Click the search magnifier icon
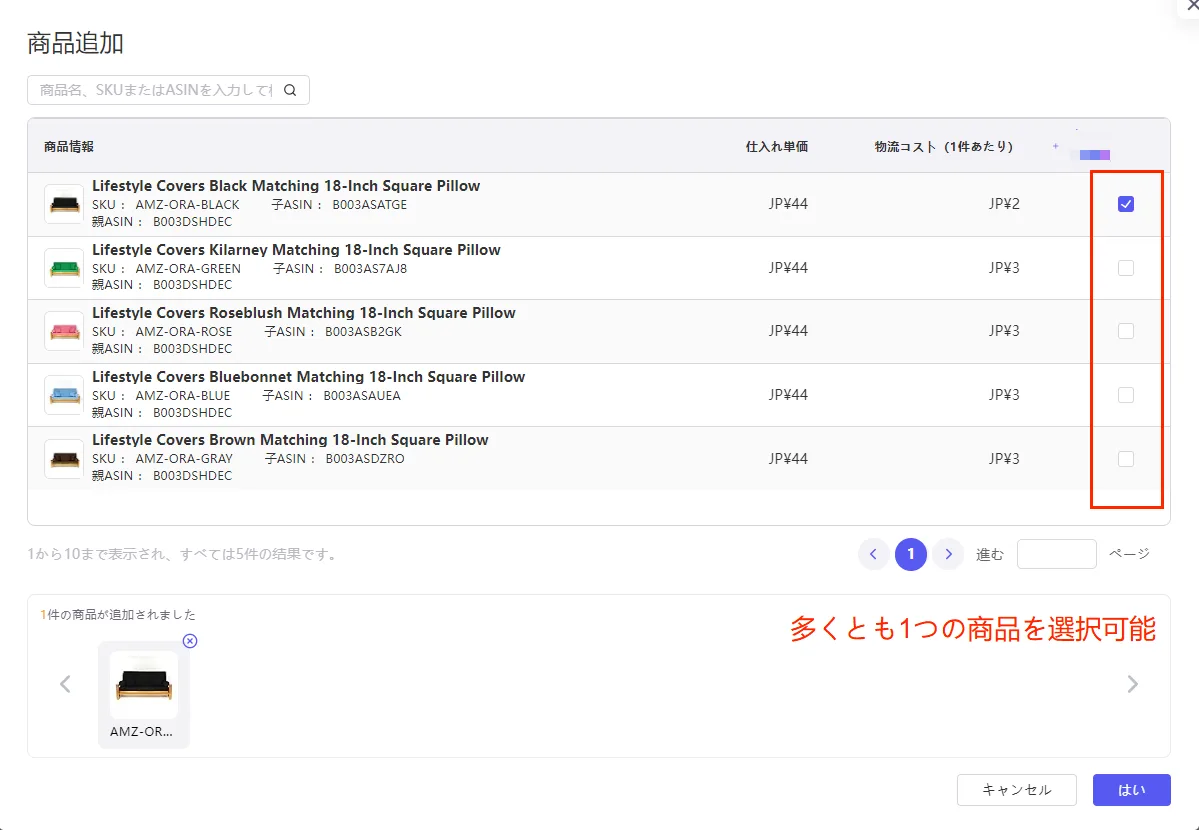Image resolution: width=1199 pixels, height=830 pixels. (290, 90)
